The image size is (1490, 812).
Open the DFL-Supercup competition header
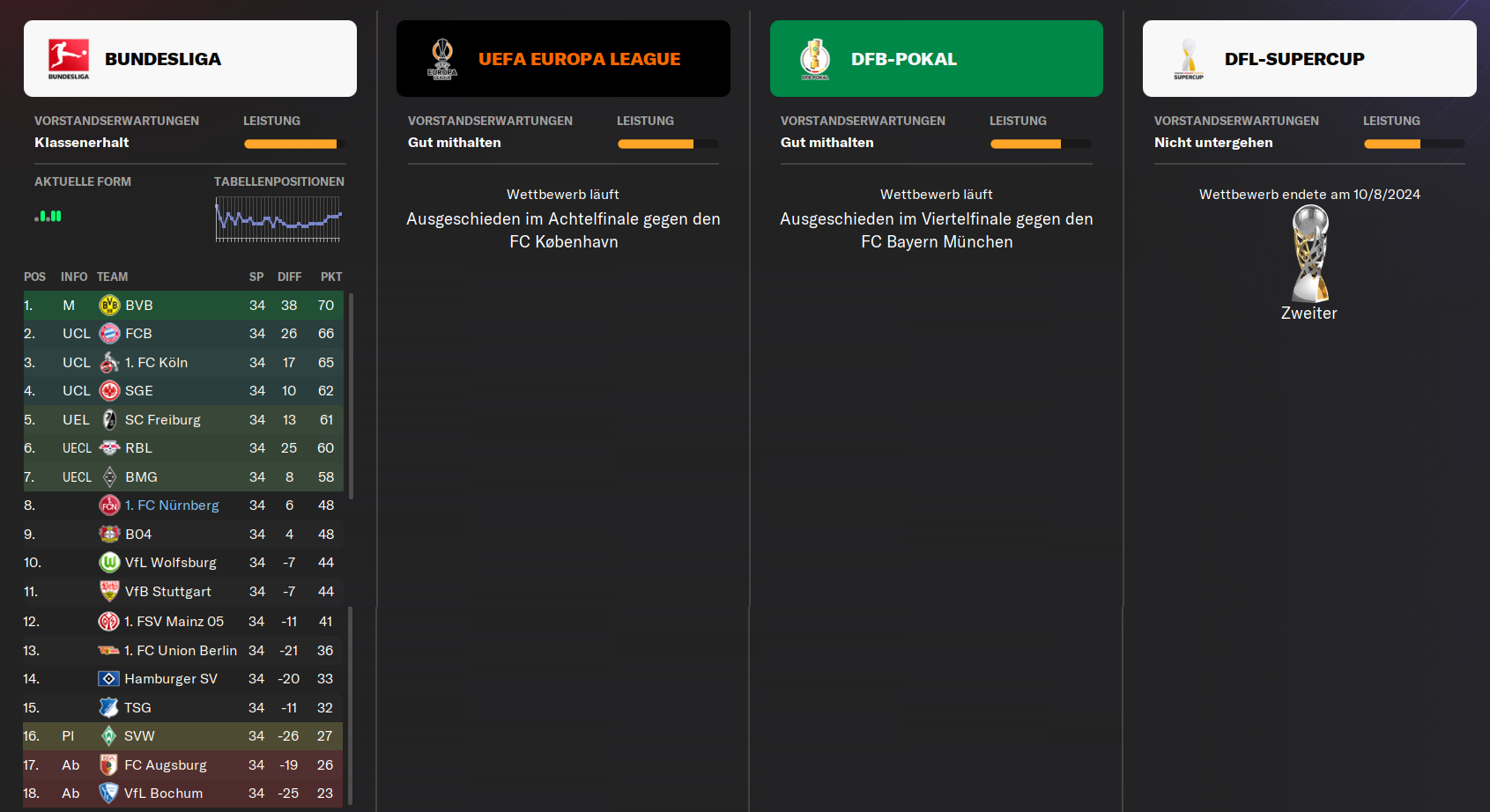[x=1309, y=59]
